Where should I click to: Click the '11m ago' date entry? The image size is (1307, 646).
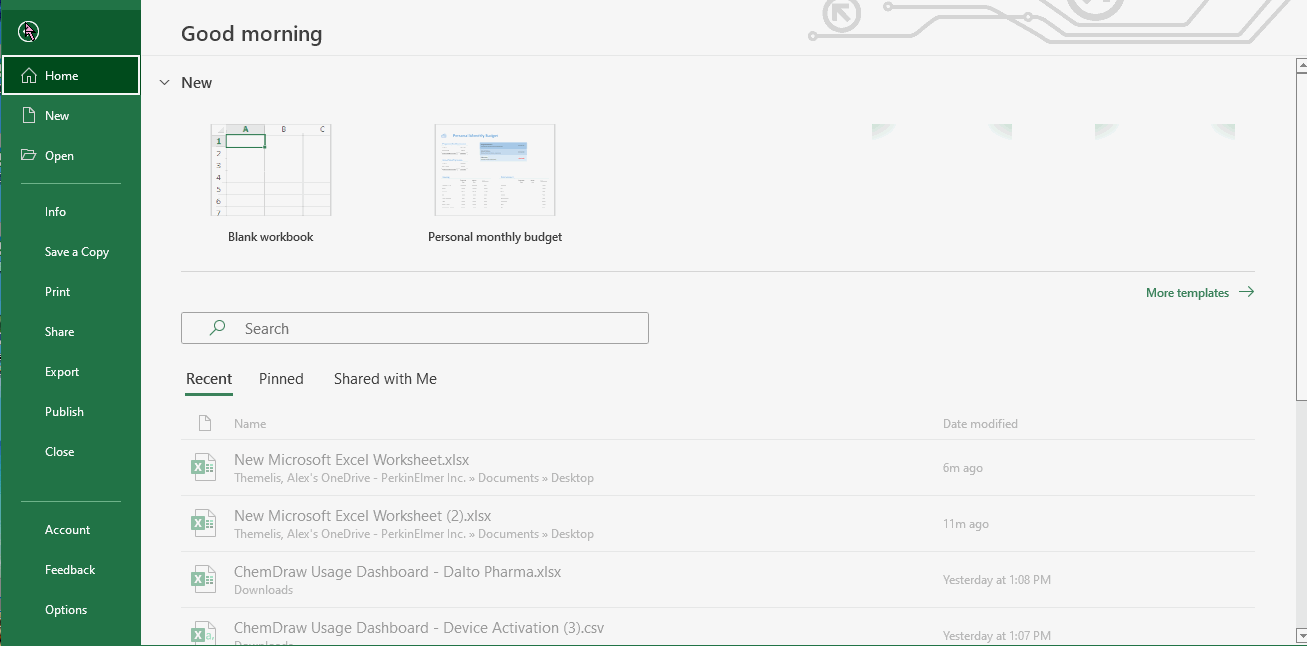click(966, 524)
